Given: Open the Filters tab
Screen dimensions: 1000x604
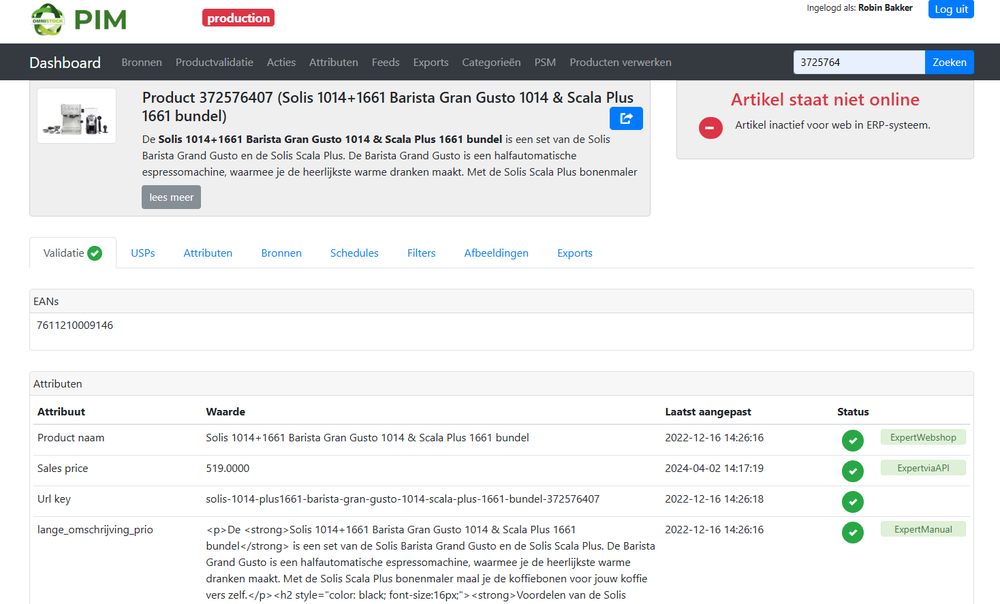Looking at the screenshot, I should coord(422,253).
